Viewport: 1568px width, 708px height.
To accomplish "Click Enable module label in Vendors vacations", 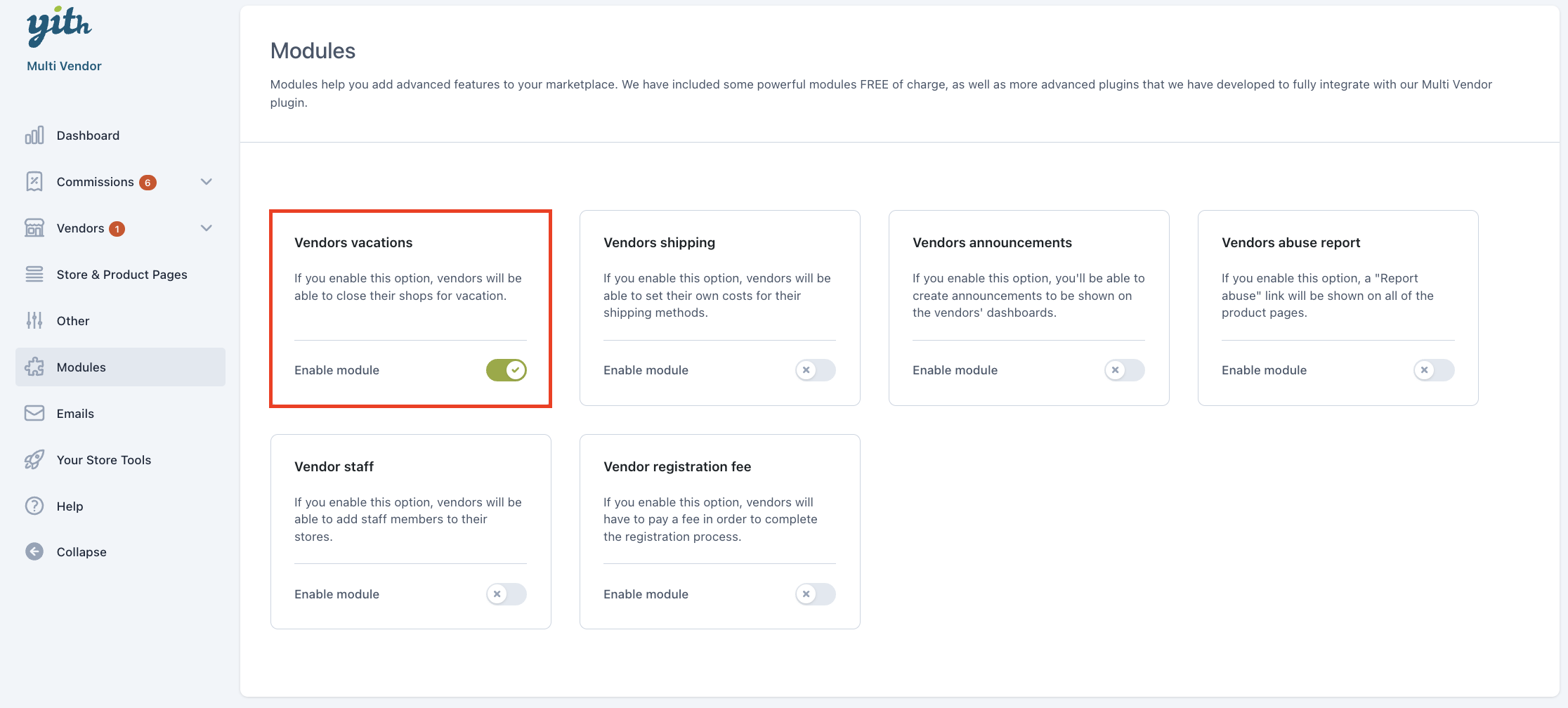I will coord(337,370).
